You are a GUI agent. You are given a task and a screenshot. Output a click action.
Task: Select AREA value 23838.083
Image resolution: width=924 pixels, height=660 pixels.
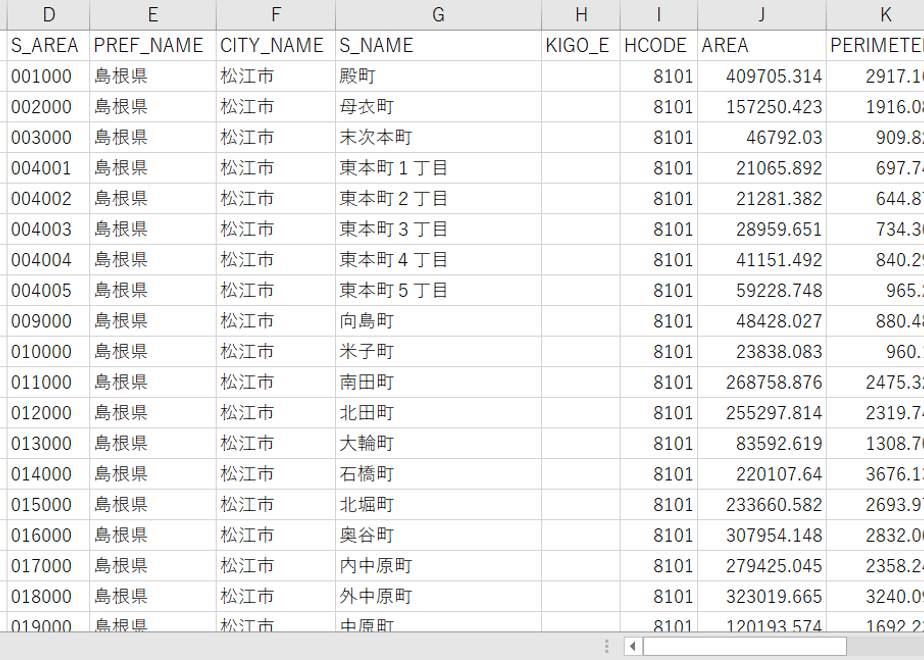[x=762, y=352]
